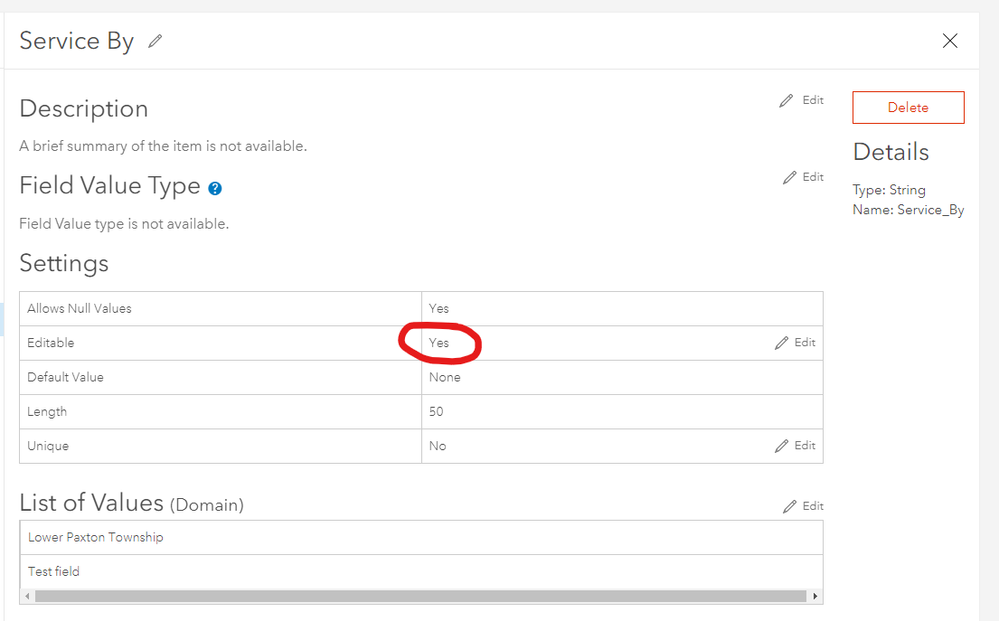Click the Edit link for Description
Viewport: 999px width, 621px height.
click(813, 100)
